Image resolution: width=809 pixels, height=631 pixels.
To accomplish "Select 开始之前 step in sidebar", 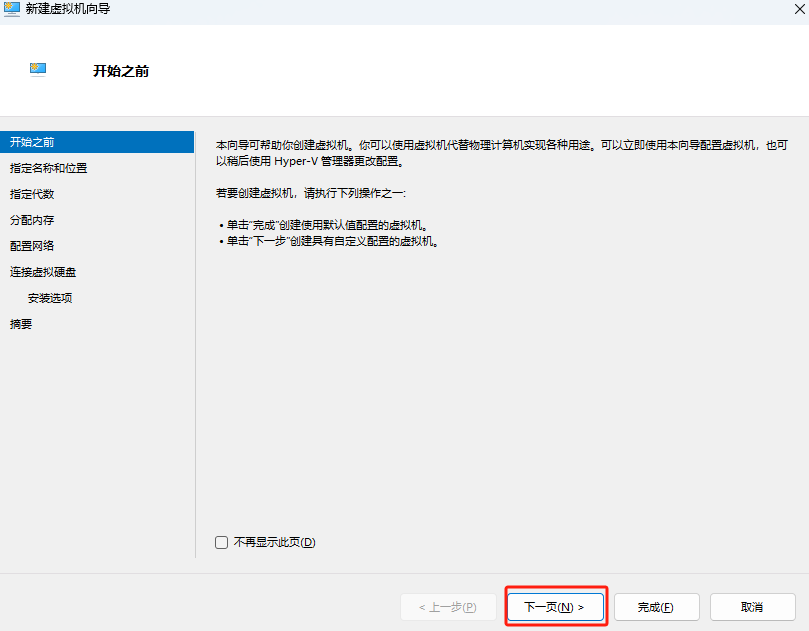I will click(97, 142).
